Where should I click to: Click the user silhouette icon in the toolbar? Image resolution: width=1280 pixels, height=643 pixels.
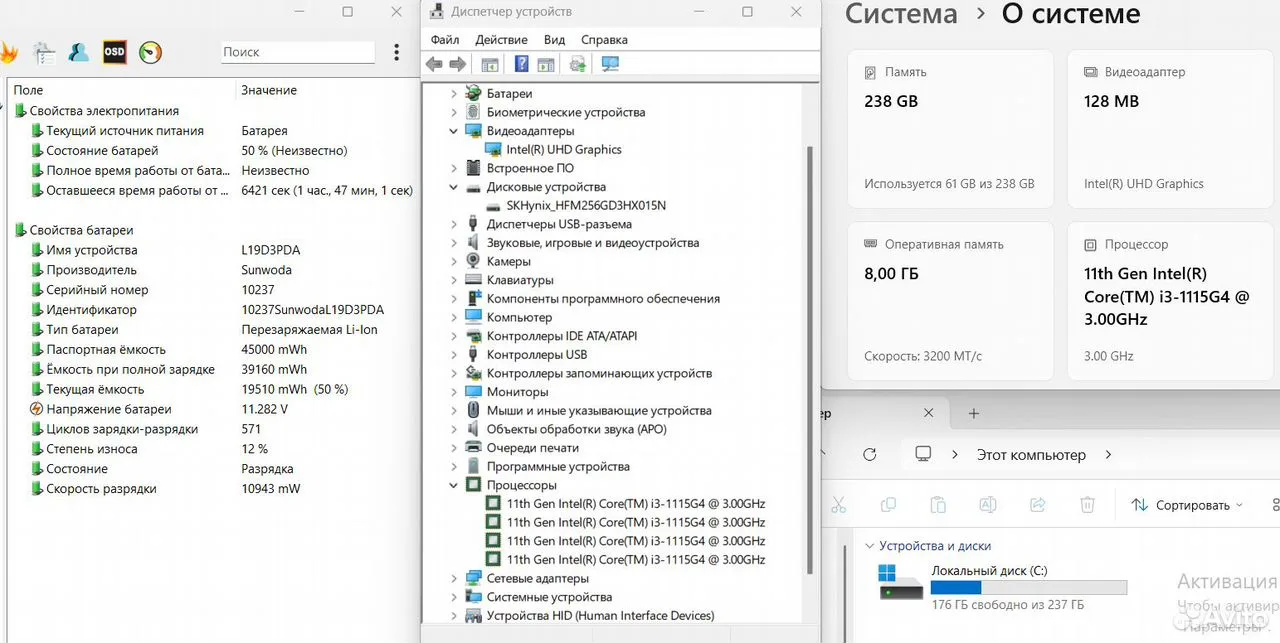tap(79, 52)
